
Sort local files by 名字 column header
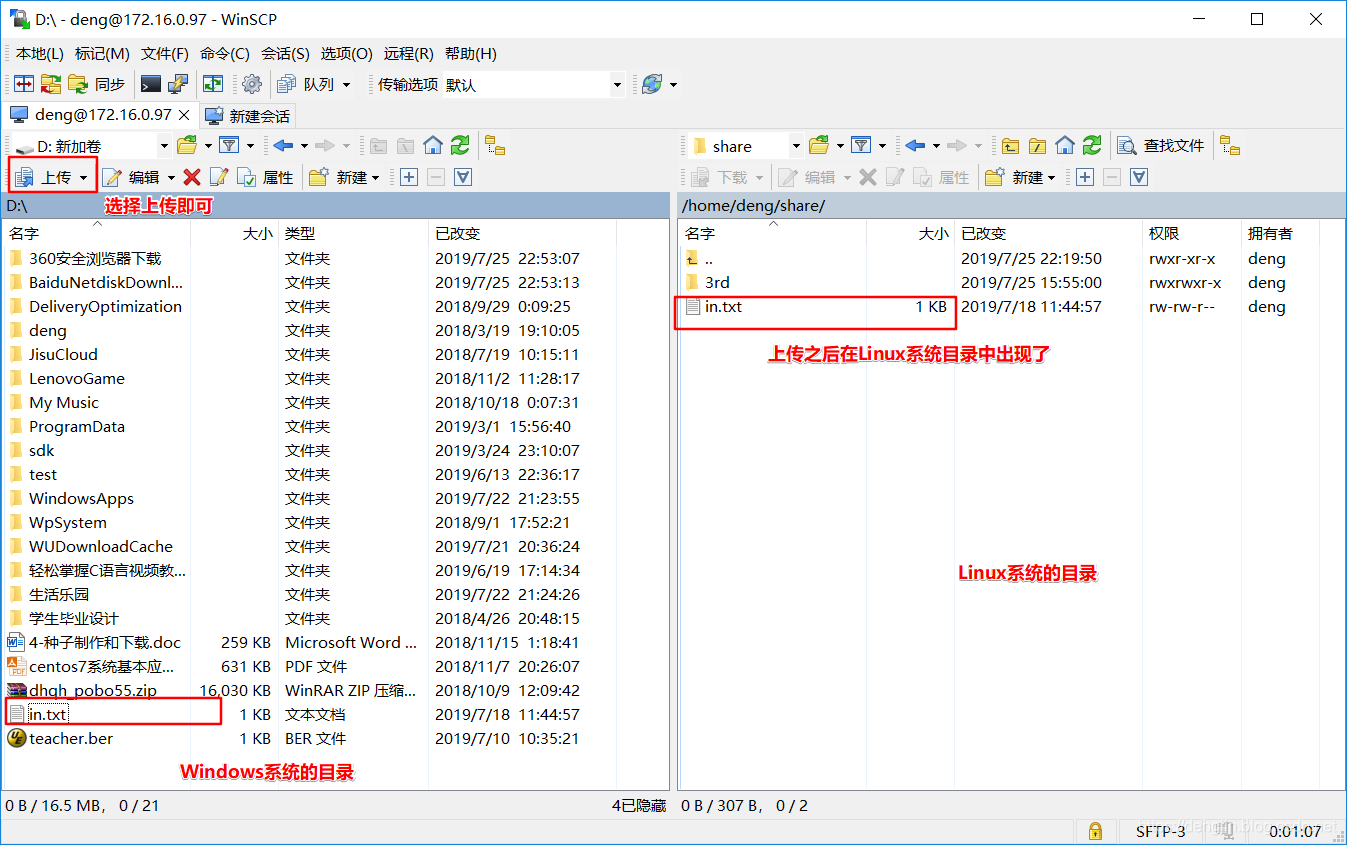click(x=97, y=233)
